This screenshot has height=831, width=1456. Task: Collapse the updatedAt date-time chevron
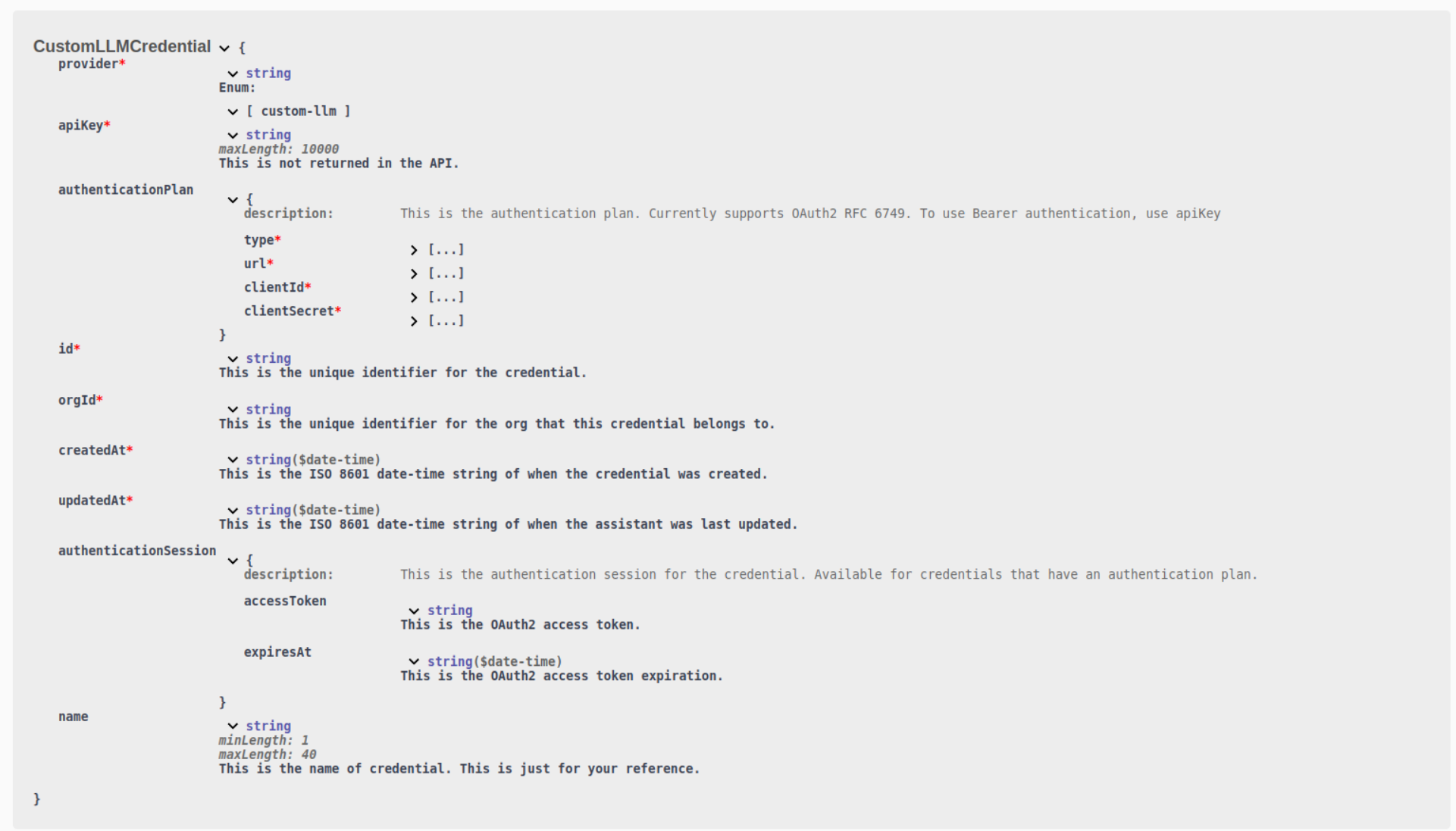(x=233, y=511)
